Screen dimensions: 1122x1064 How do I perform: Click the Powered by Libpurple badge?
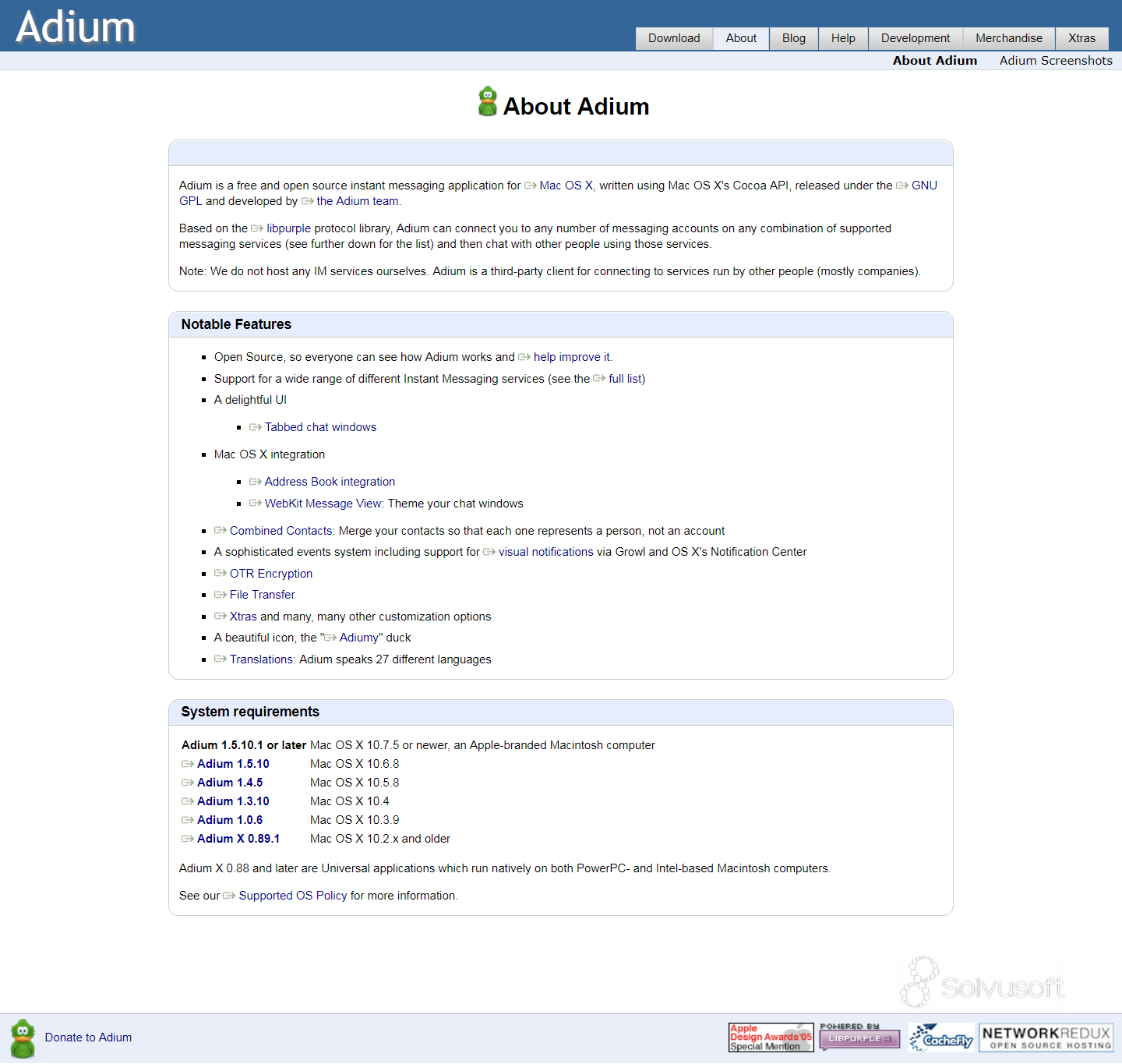[859, 1037]
